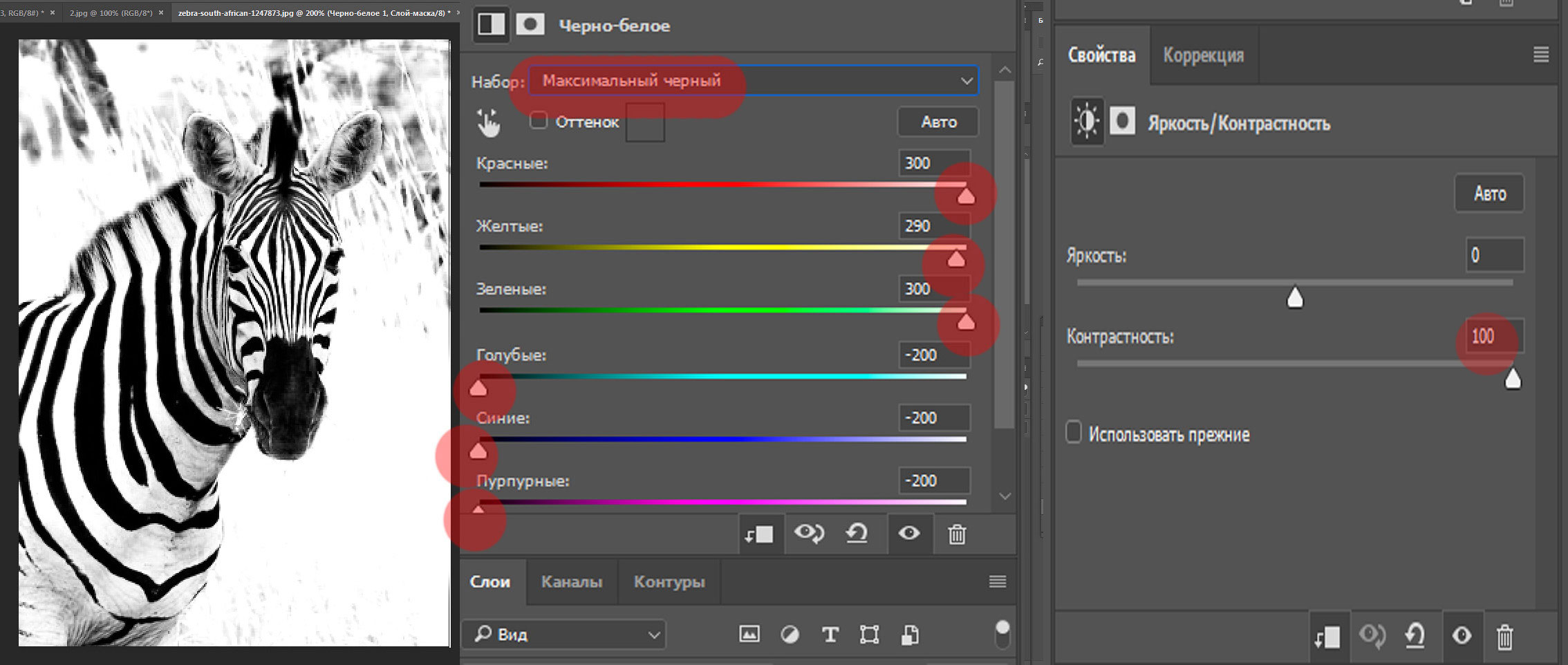Turn layer filtering switch on or off
This screenshot has width=1568, height=665.
[1002, 635]
